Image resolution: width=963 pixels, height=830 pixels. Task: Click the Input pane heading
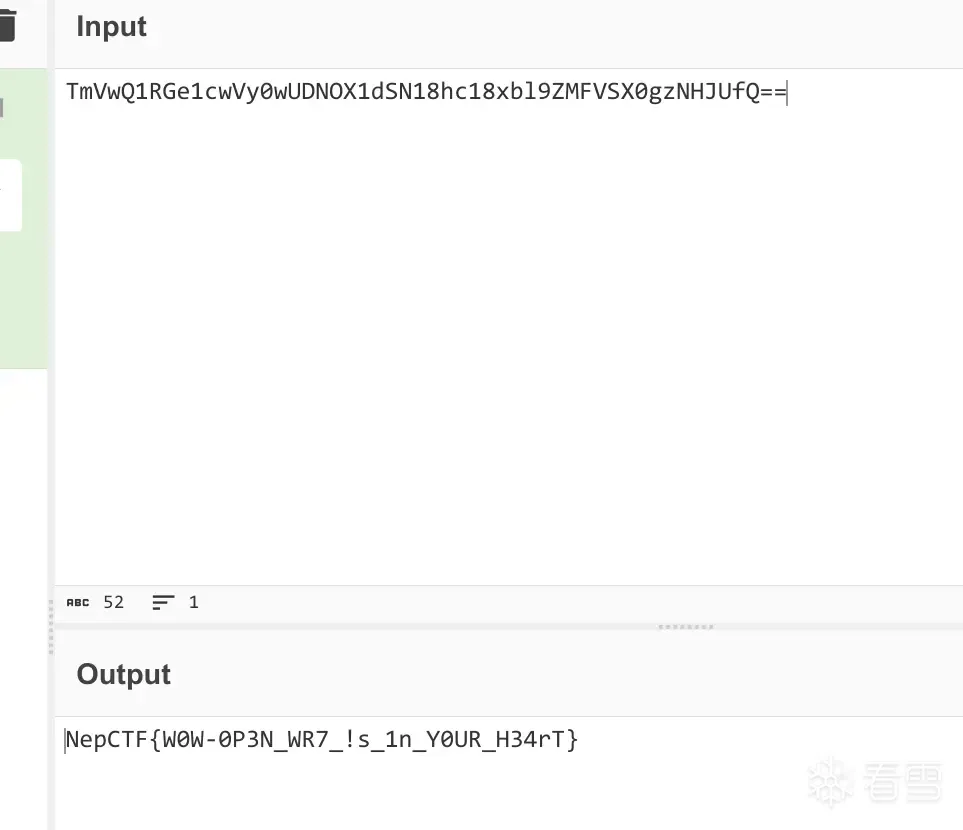pyautogui.click(x=112, y=27)
